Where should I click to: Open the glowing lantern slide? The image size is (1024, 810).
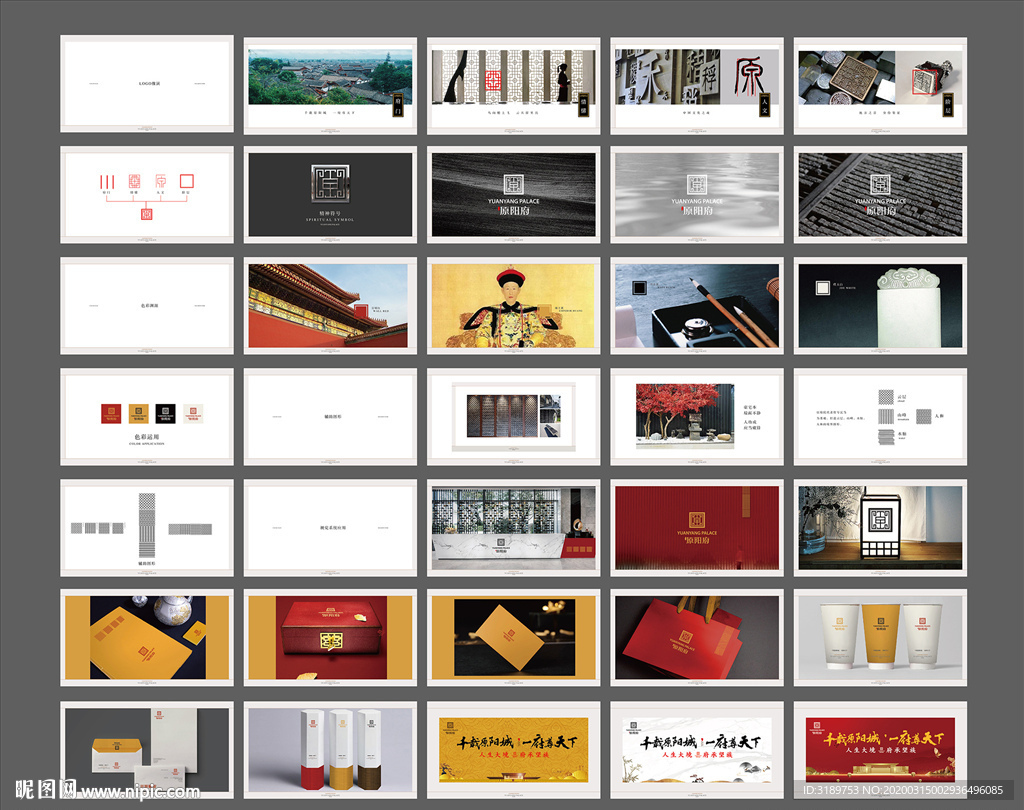[x=880, y=527]
